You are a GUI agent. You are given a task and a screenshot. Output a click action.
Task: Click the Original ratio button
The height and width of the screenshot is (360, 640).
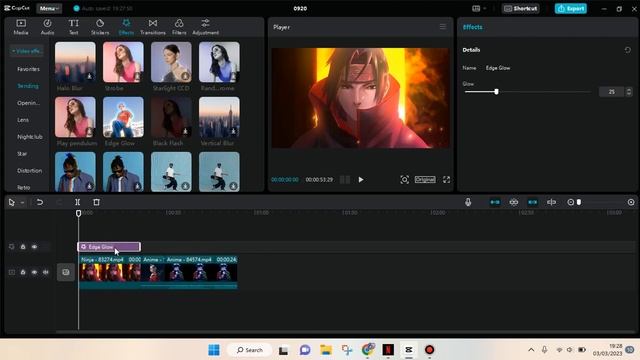[x=425, y=180]
